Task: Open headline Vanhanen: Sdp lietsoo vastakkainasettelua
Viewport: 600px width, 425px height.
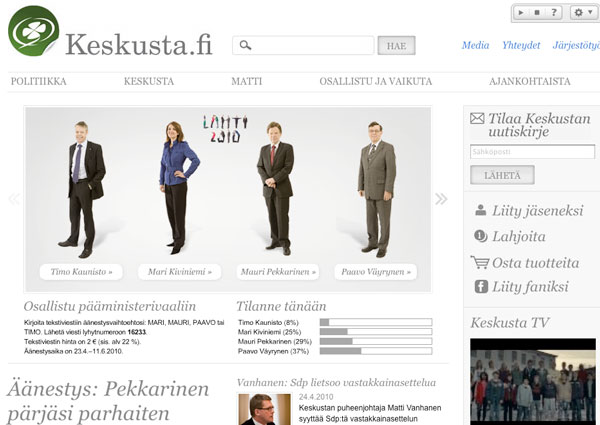Action: point(336,383)
